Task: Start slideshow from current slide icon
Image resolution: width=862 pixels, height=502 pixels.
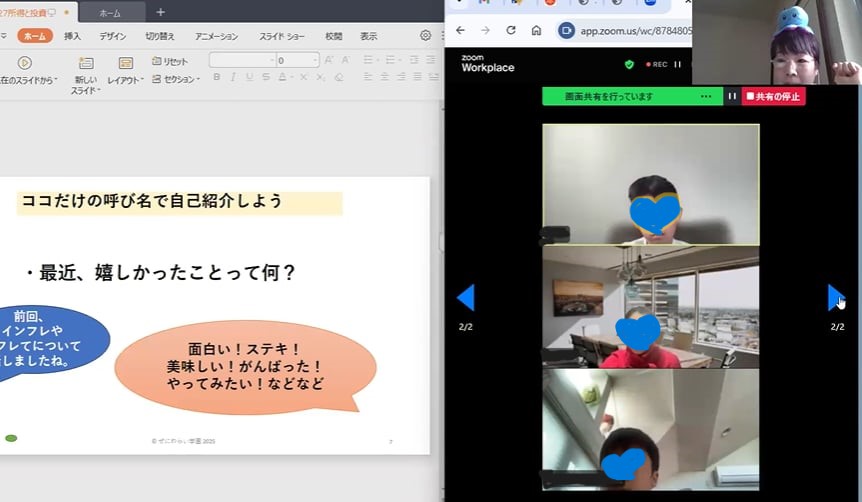Action: (x=25, y=63)
